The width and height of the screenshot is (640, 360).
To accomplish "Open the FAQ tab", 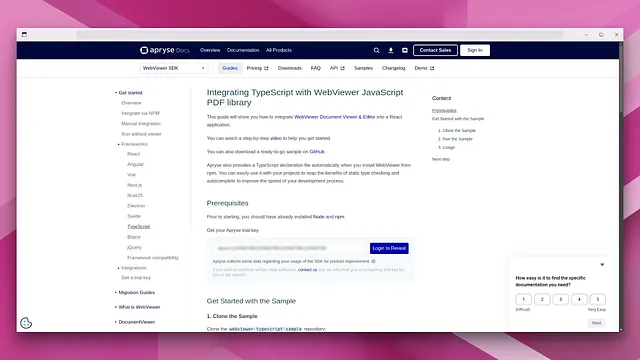I will point(316,68).
